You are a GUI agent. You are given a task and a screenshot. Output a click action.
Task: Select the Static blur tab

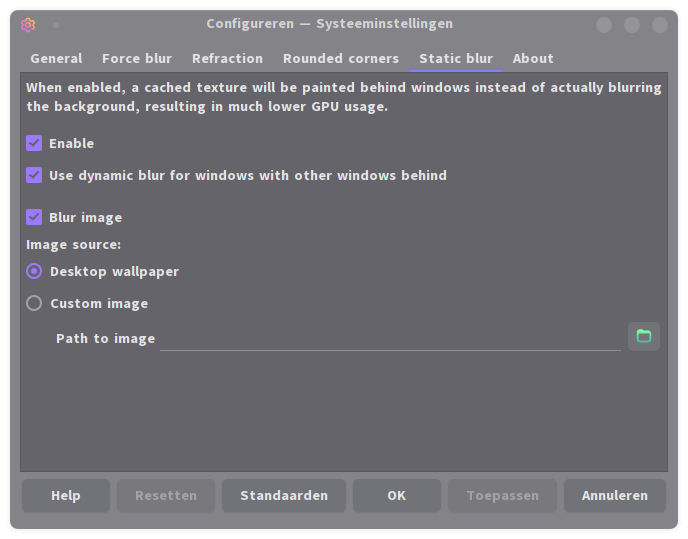[x=456, y=58]
